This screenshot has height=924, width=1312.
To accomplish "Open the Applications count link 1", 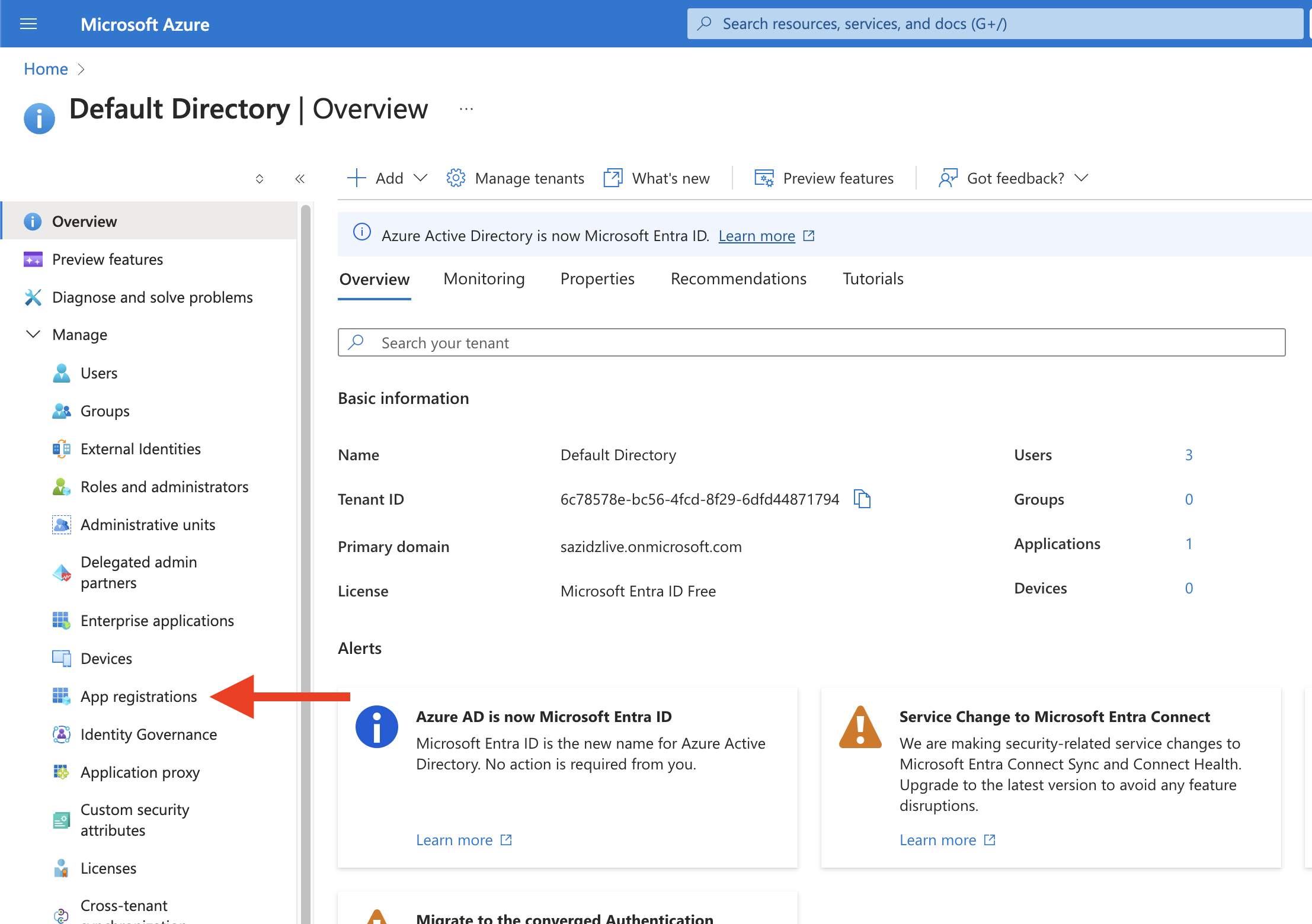I will point(1189,544).
